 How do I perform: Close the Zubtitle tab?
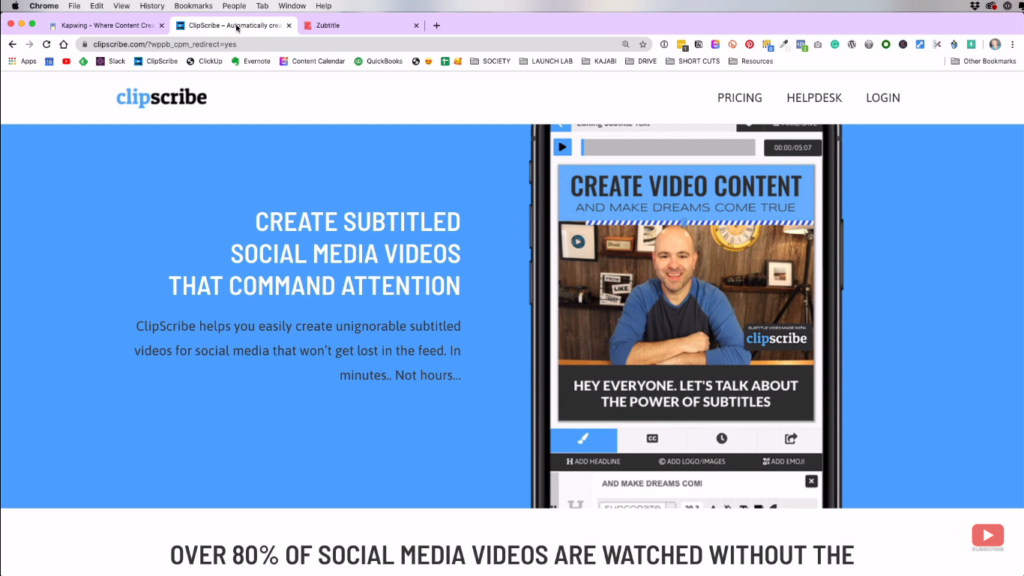pos(416,25)
